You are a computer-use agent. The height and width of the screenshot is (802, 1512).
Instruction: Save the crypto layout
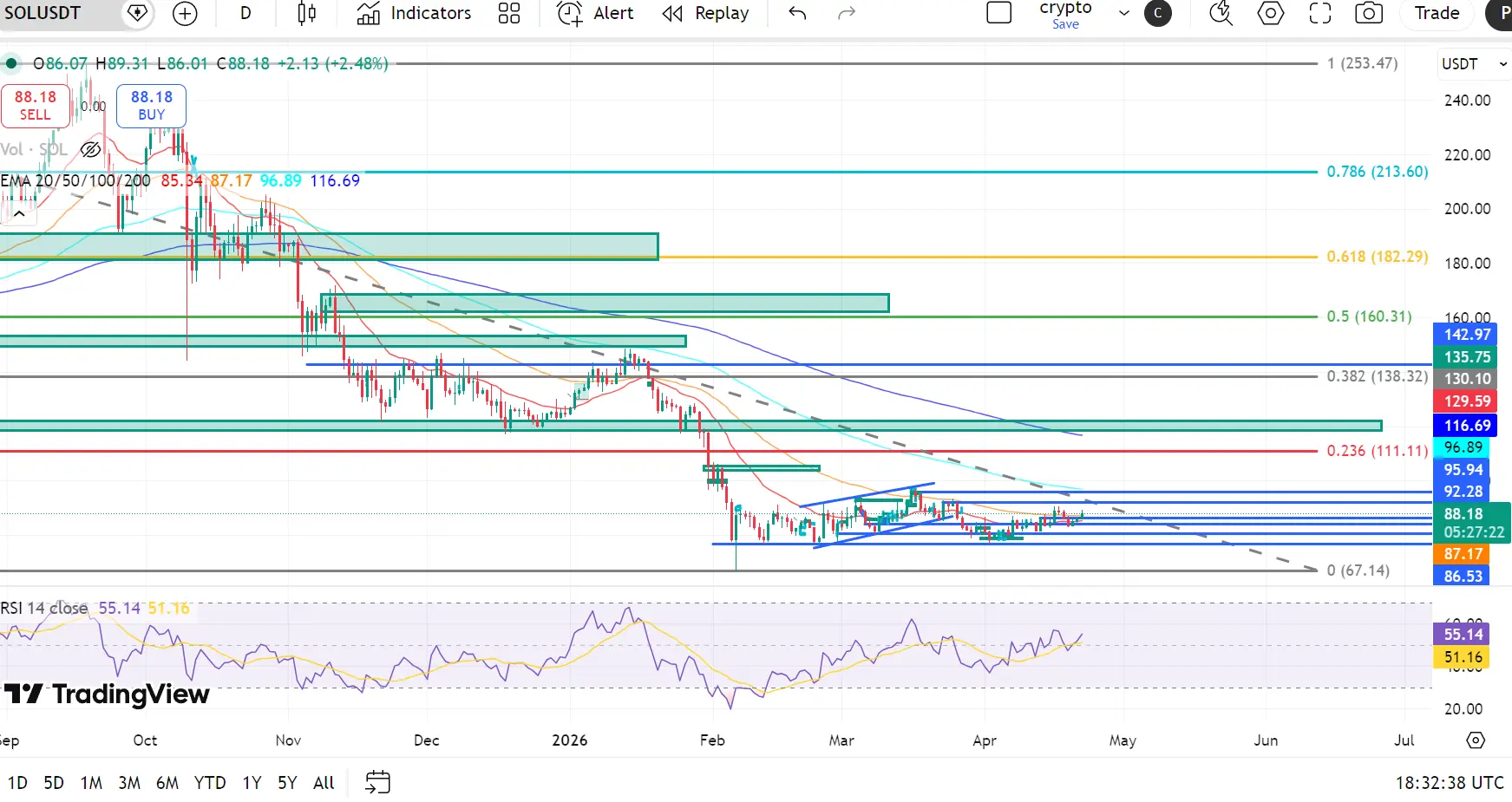coord(1065,24)
